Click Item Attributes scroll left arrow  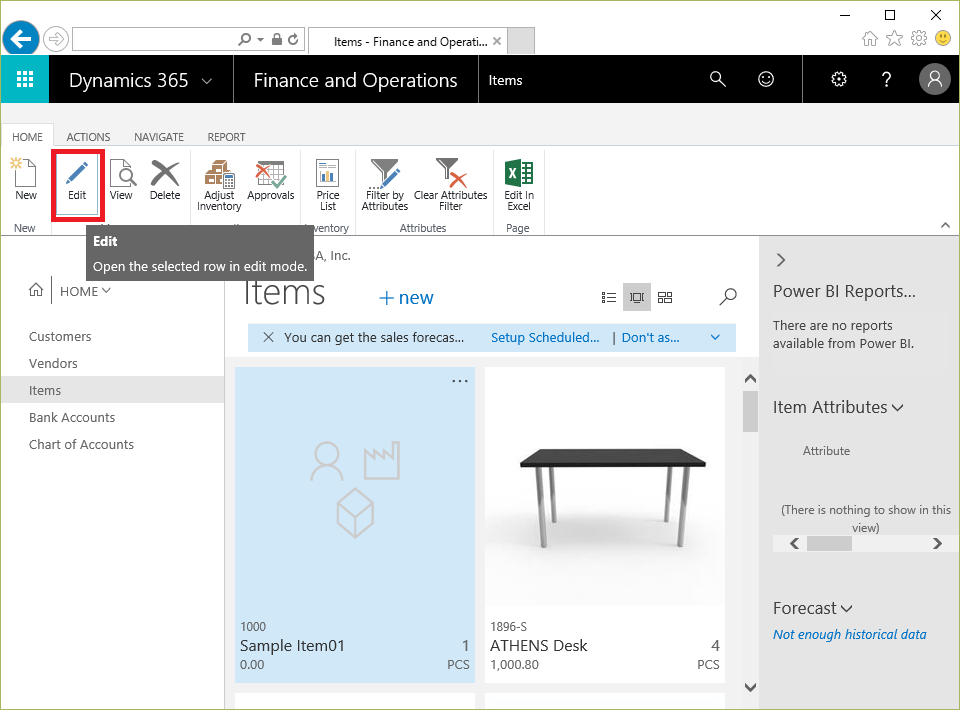click(x=794, y=544)
